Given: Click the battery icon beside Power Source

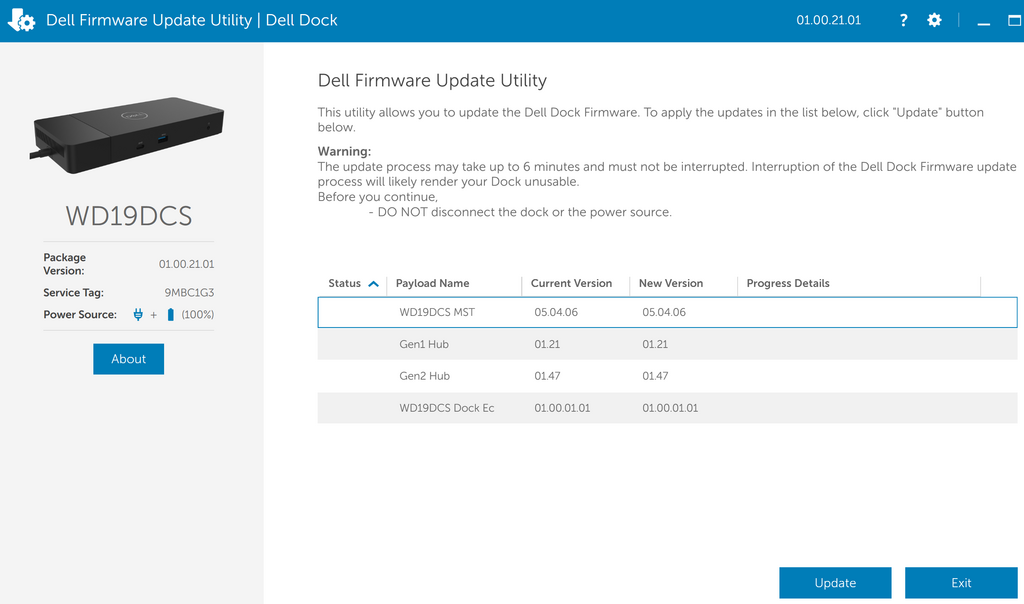Looking at the screenshot, I should pos(170,315).
